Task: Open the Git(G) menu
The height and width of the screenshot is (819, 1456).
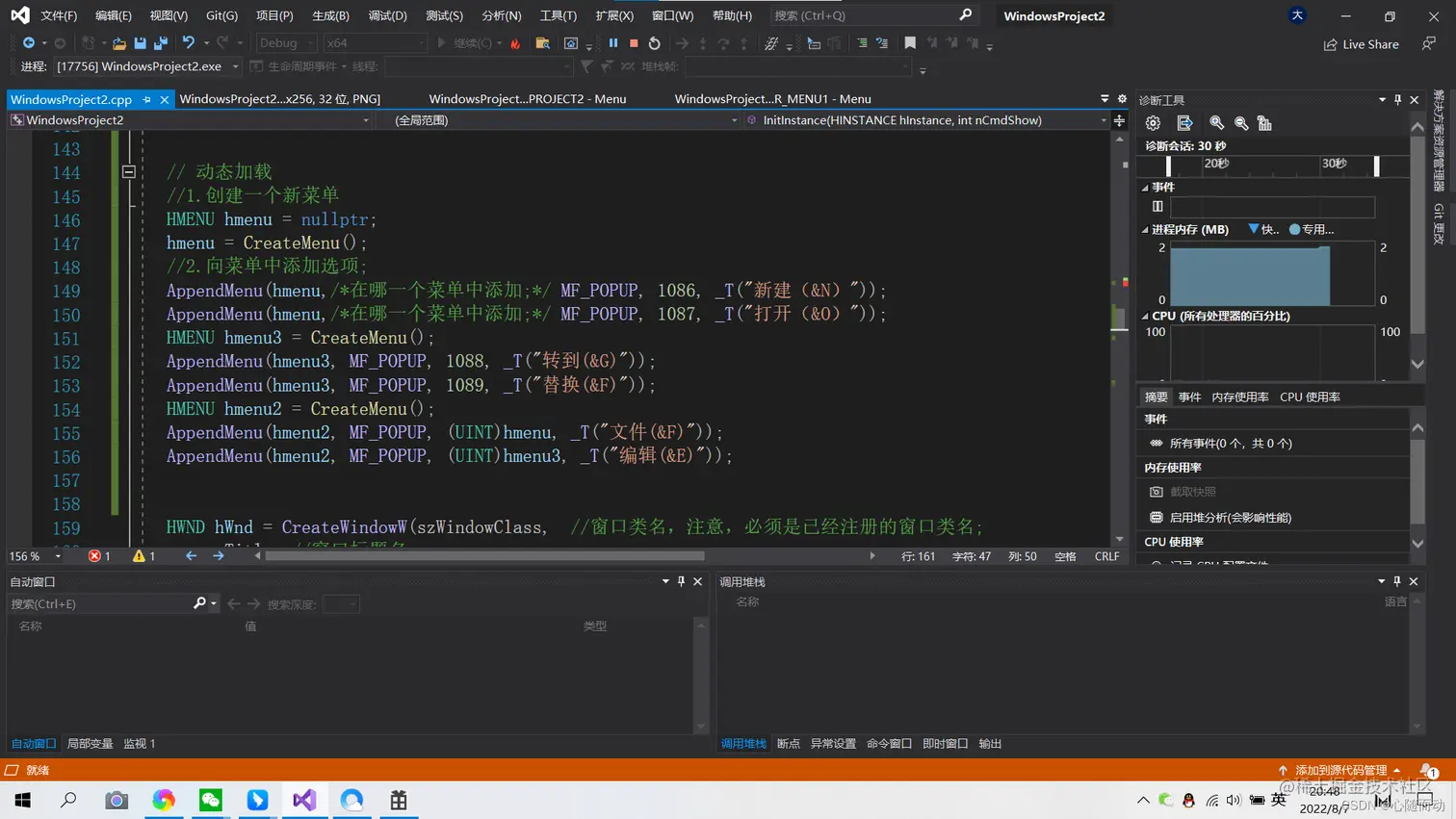Action: tap(221, 15)
